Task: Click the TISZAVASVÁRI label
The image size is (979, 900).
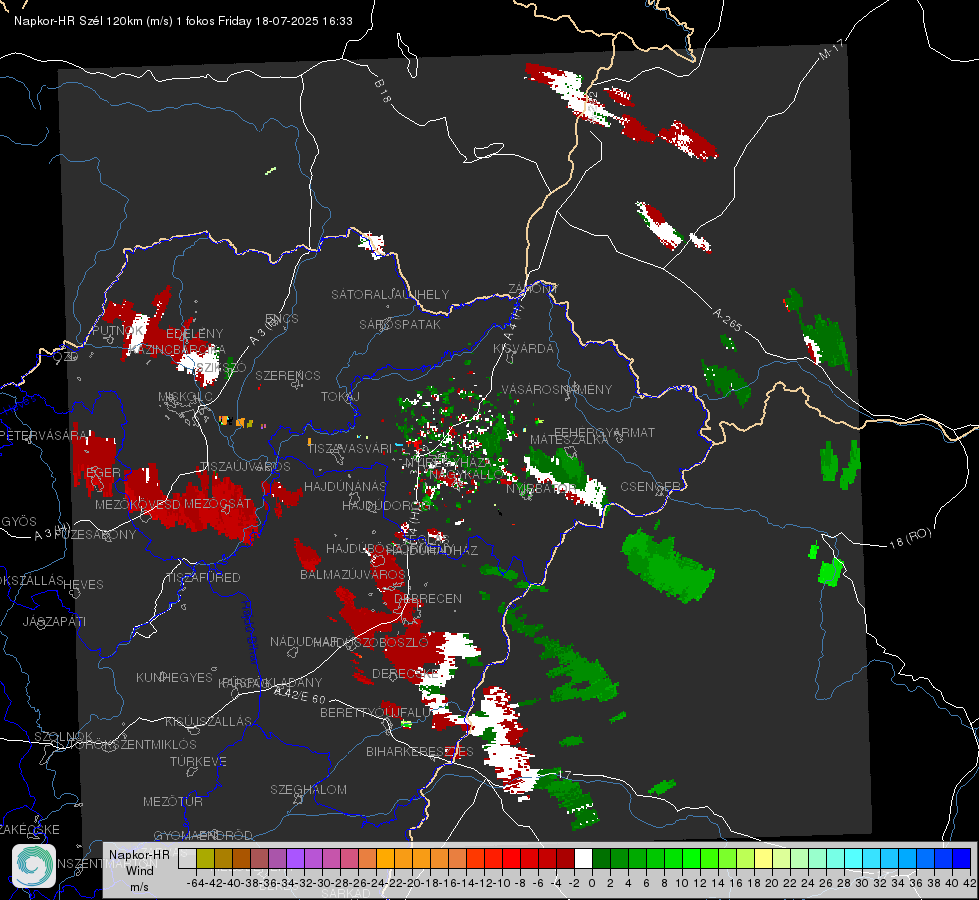Action: pyautogui.click(x=350, y=448)
